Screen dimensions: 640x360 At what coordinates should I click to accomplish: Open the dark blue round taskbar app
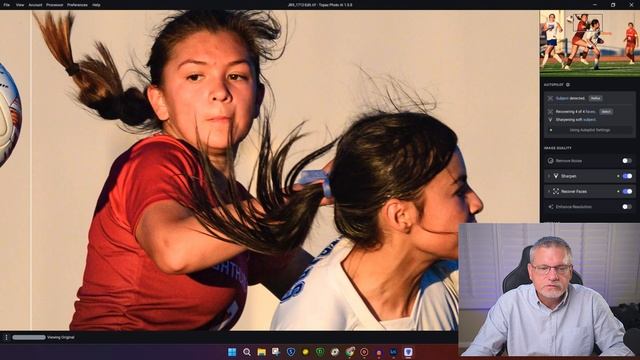coord(393,352)
